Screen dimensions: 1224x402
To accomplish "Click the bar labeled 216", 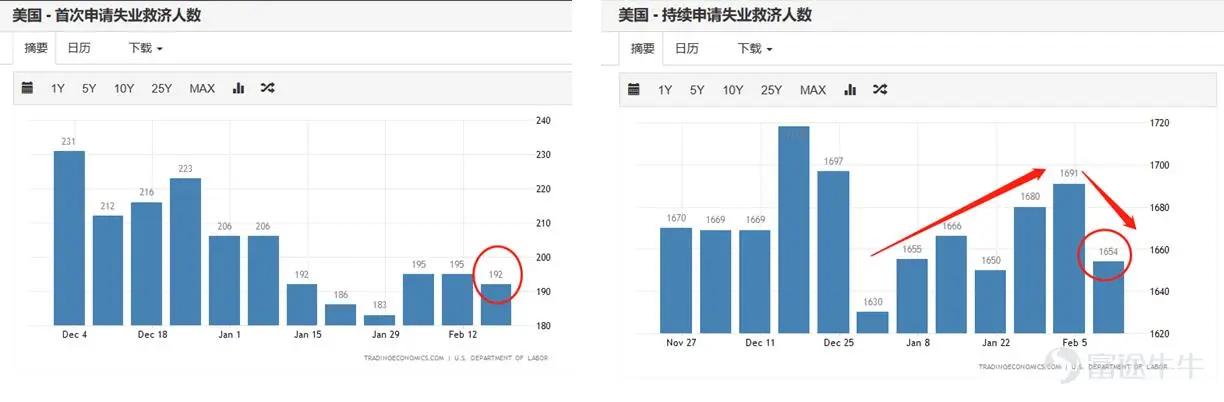I will [x=147, y=264].
